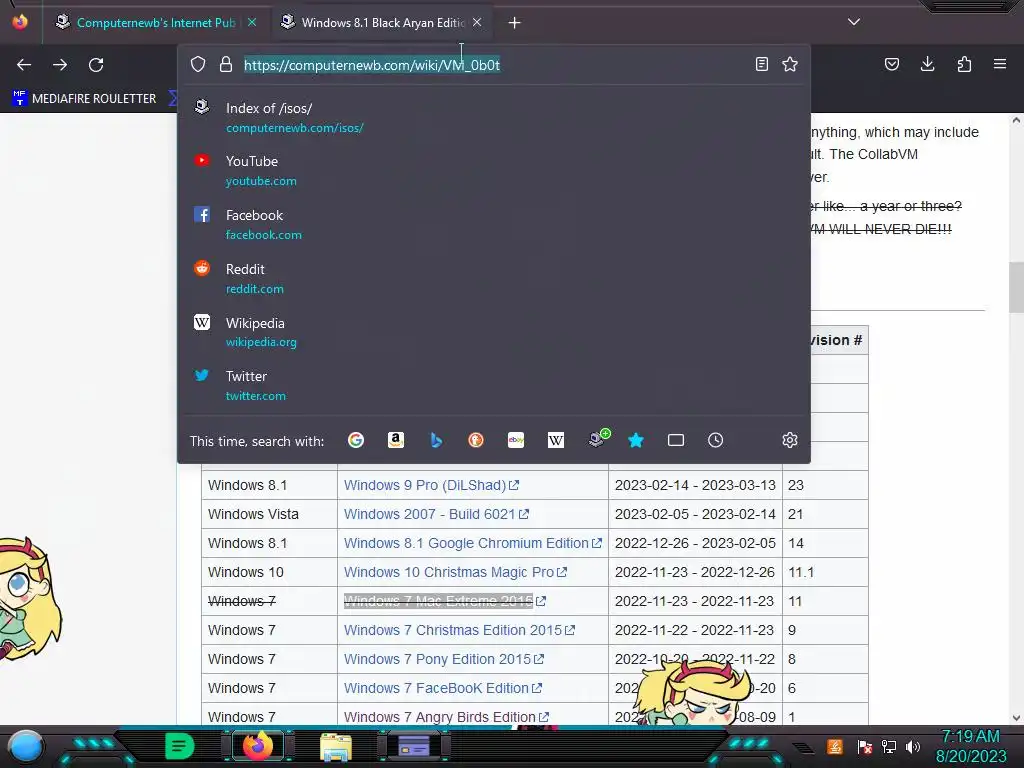The height and width of the screenshot is (768, 1024).
Task: Open the Windows 2007 - Build 6021 link
Action: click(x=436, y=514)
